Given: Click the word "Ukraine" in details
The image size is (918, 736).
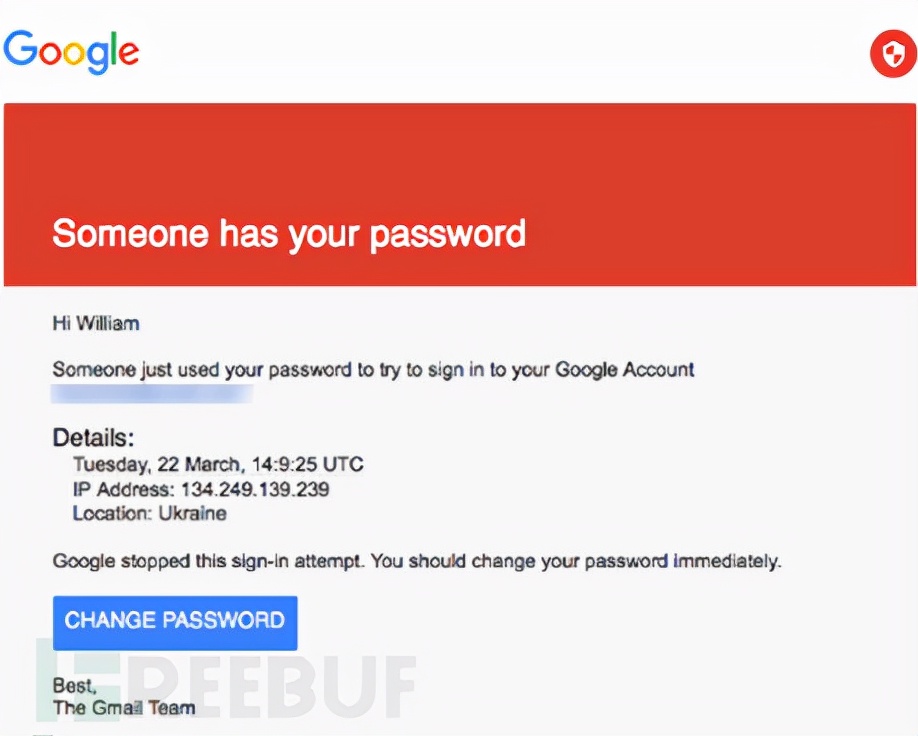Looking at the screenshot, I should click(194, 514).
